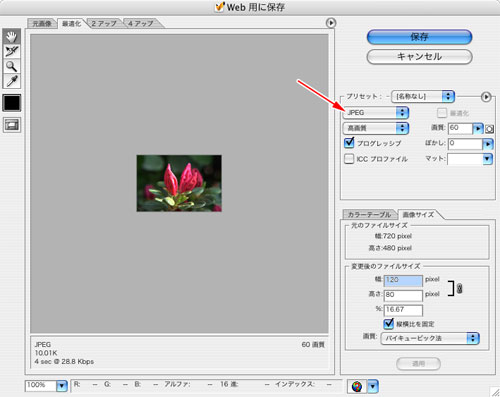This screenshot has width=500, height=397.
Task: Click the 10.01K file size text
Action: (x=46, y=353)
